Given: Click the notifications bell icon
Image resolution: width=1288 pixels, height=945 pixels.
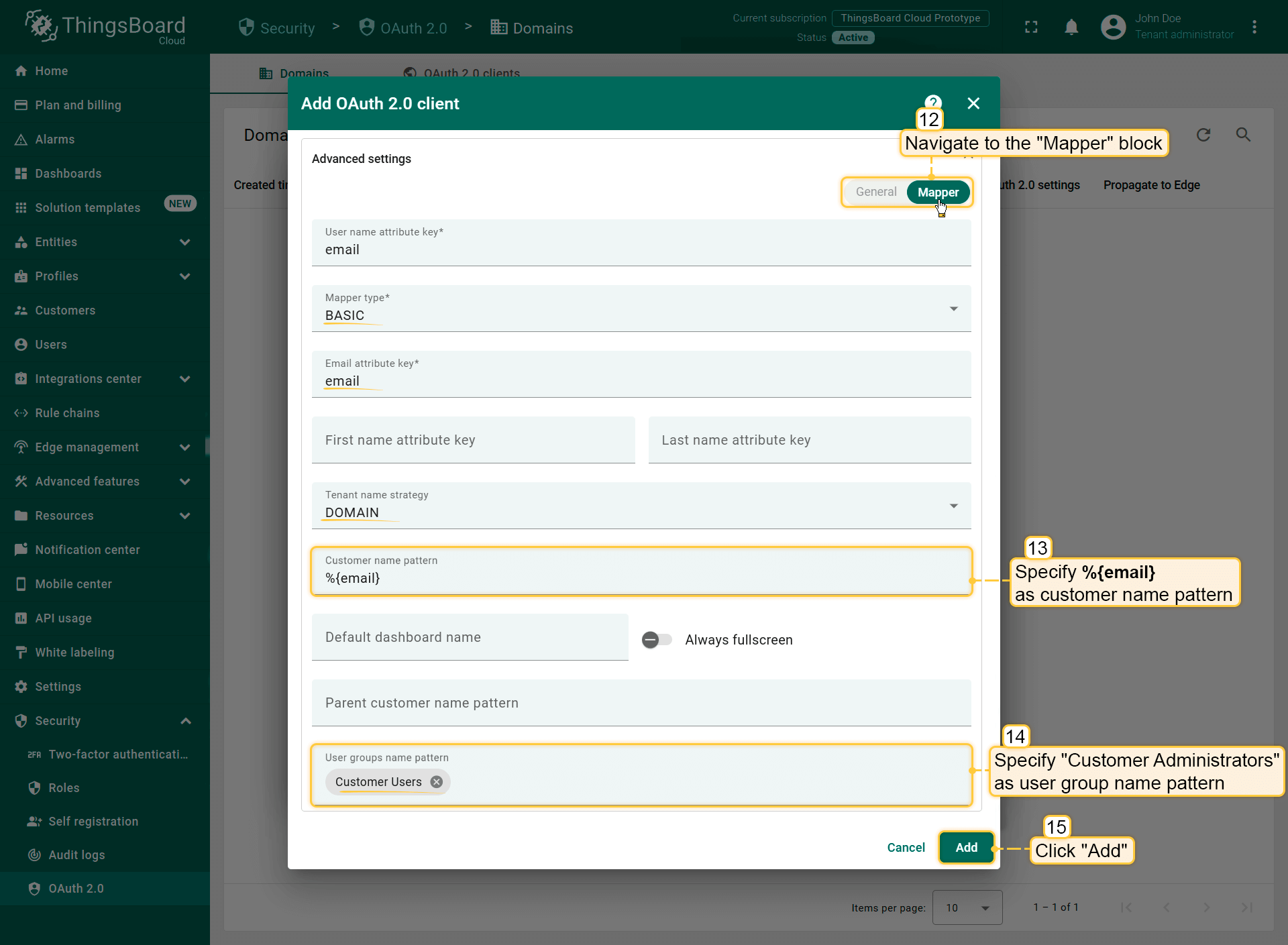Looking at the screenshot, I should tap(1071, 27).
